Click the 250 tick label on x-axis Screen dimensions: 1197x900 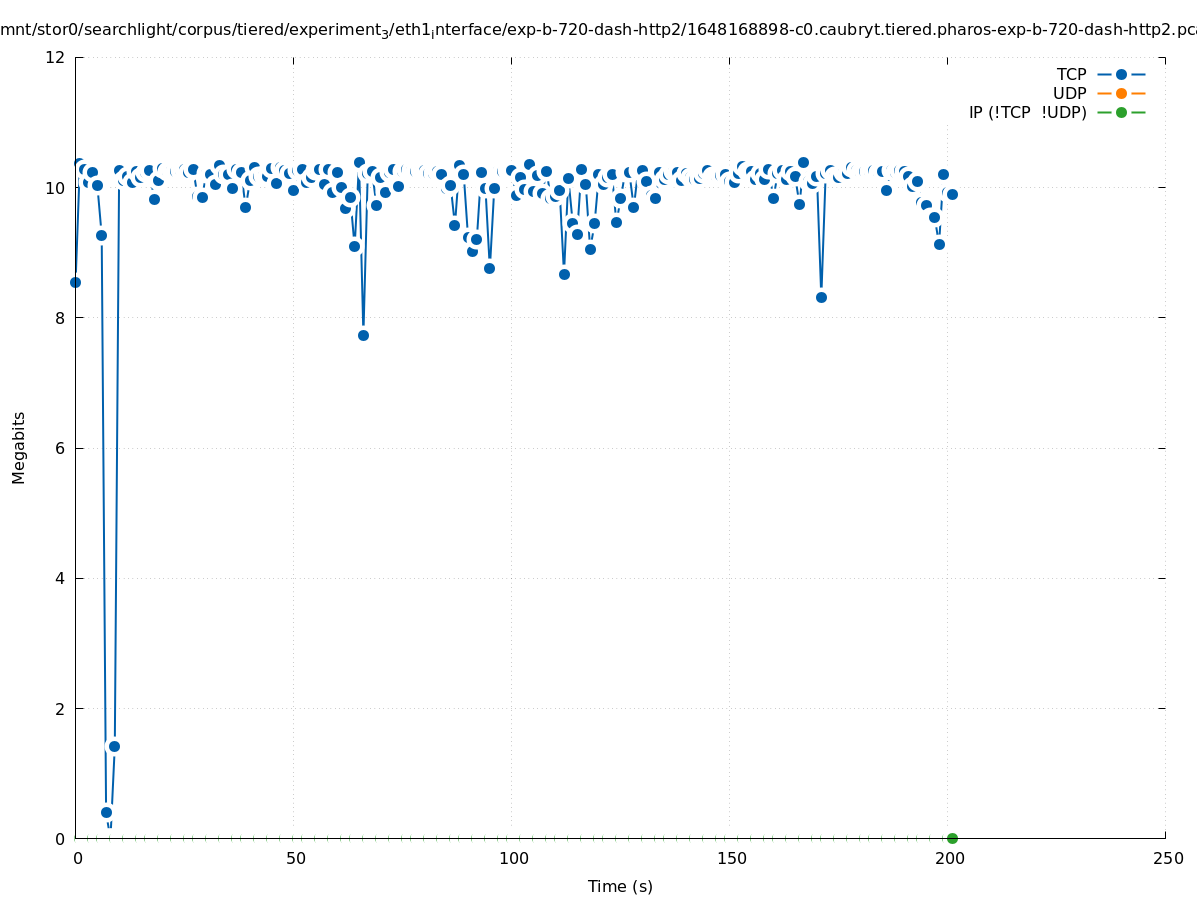(x=1167, y=858)
